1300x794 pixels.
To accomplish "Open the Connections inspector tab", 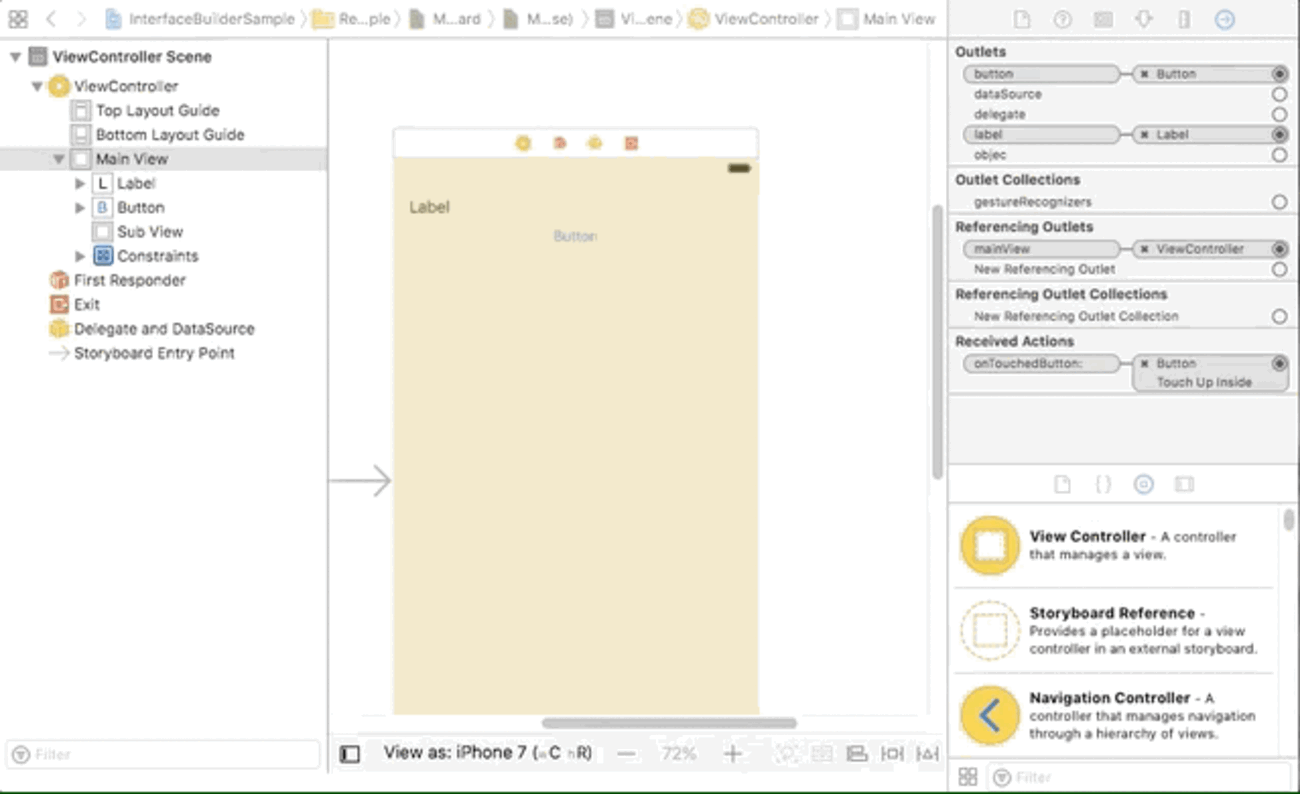I will pos(1224,20).
